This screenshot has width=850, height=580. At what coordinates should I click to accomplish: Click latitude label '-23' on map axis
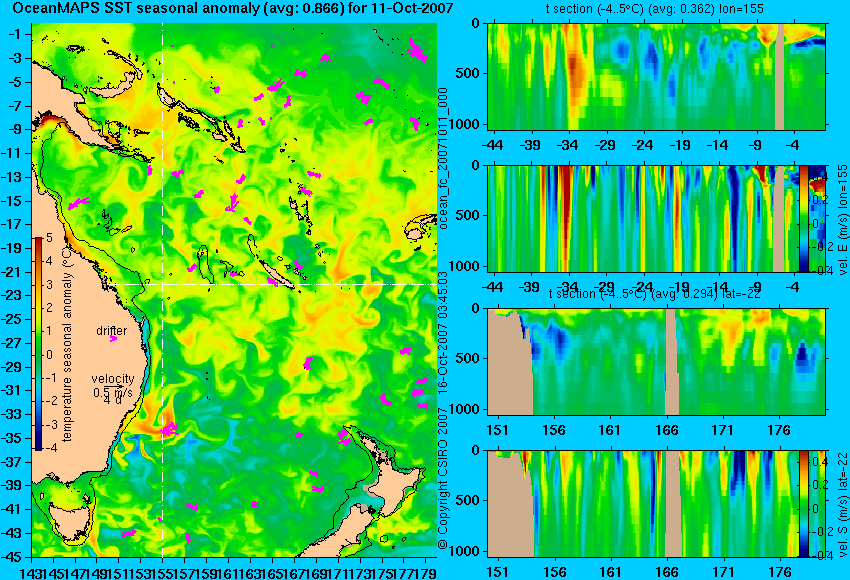click(11, 296)
